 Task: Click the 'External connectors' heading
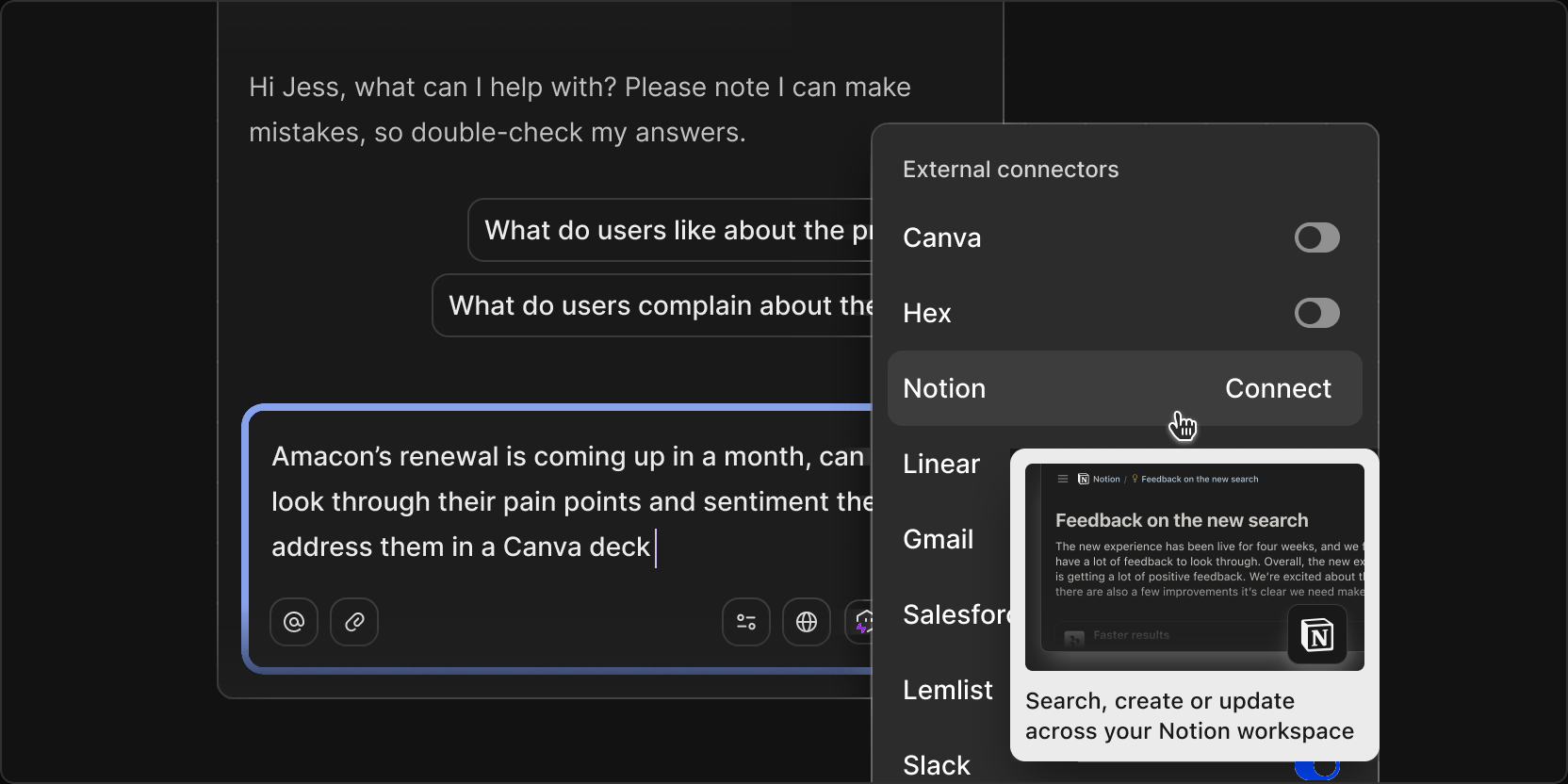coord(1011,170)
